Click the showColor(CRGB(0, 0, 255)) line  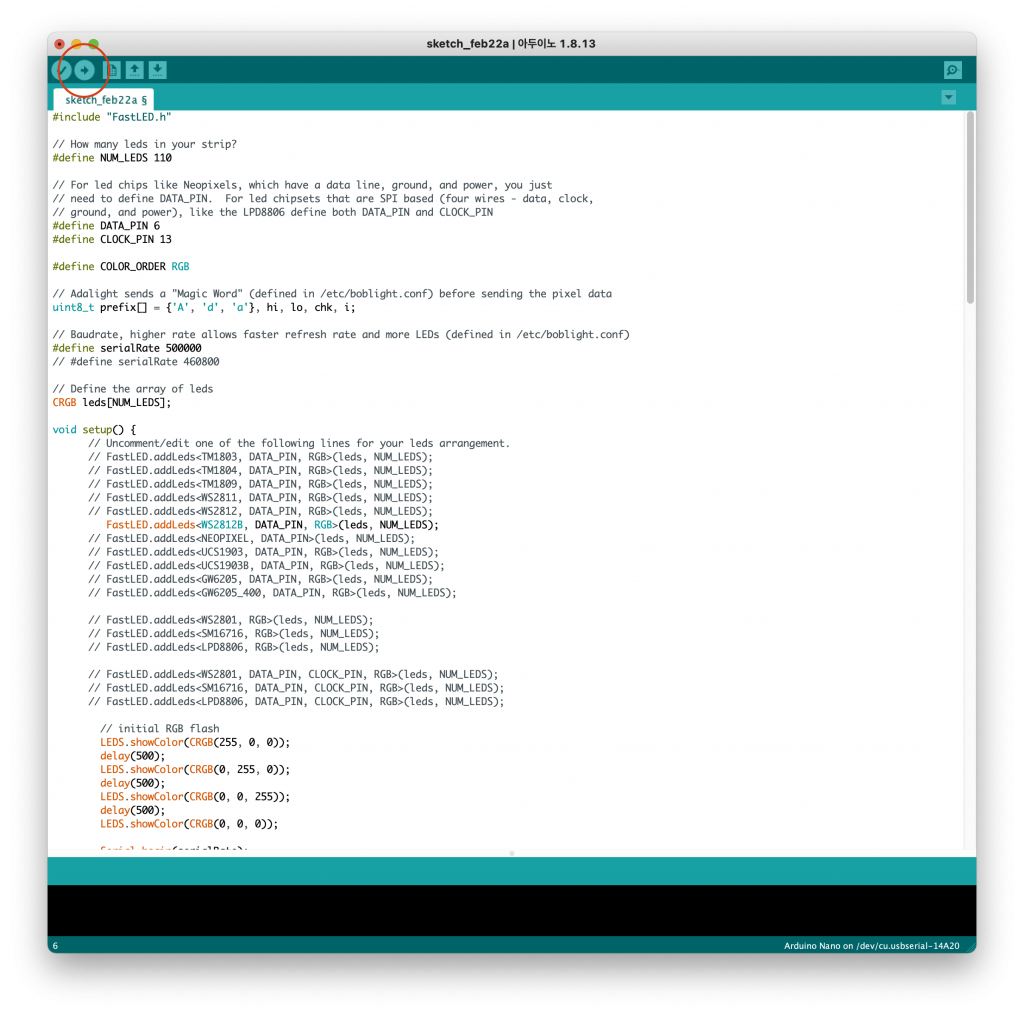pos(195,797)
